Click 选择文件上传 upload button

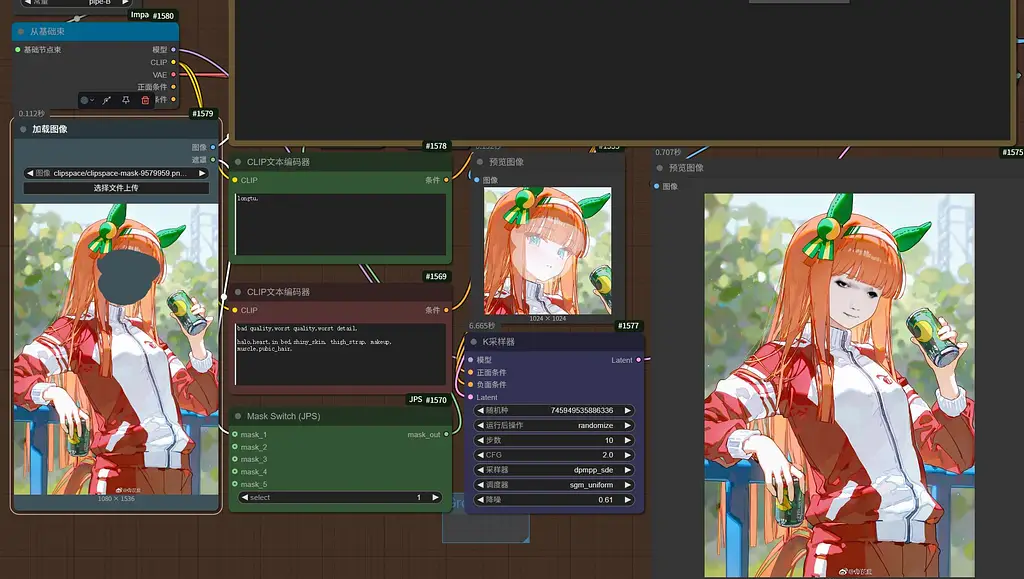(116, 188)
